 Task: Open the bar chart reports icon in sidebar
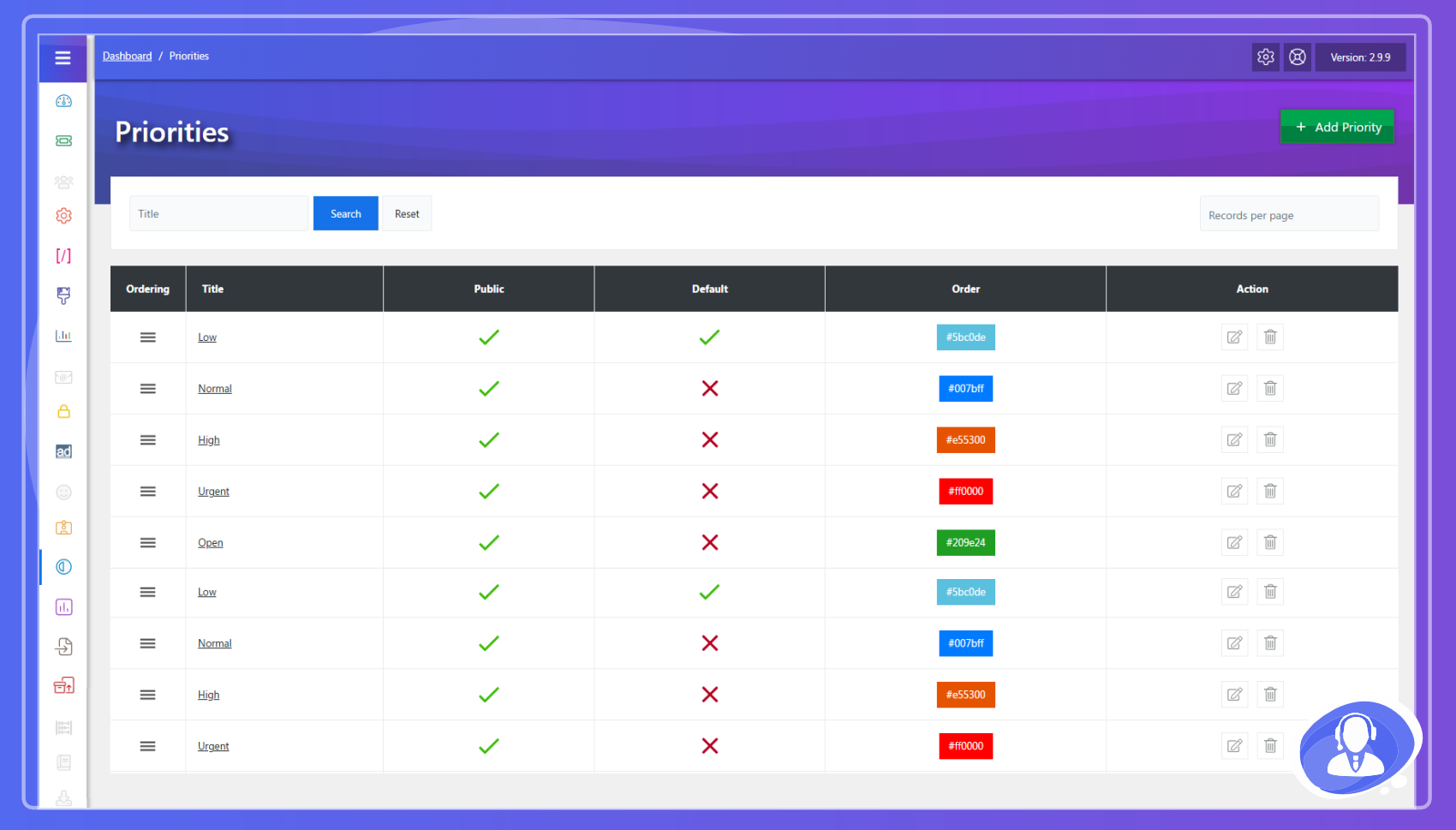63,336
